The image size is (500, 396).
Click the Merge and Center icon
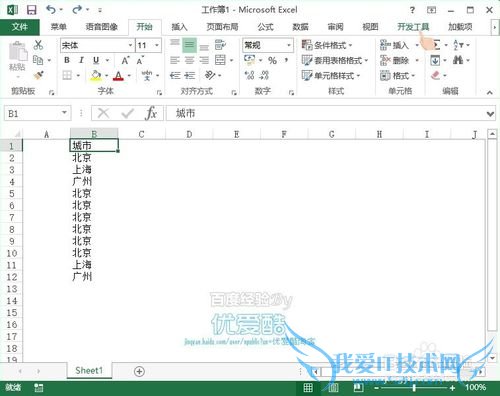pos(220,60)
